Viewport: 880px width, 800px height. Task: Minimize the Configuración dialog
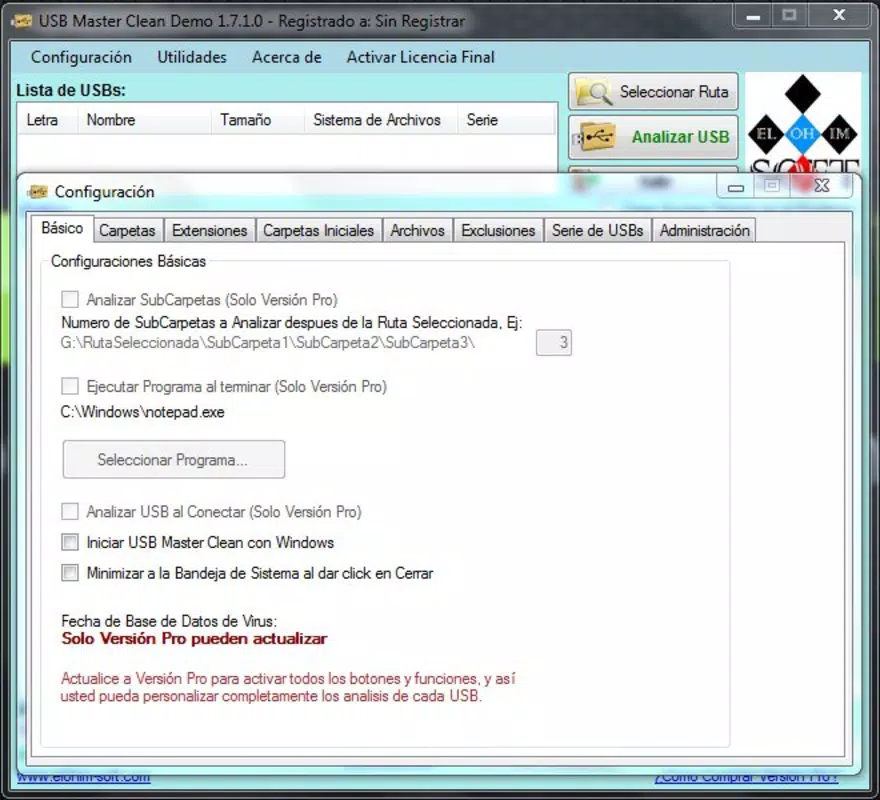click(x=736, y=186)
